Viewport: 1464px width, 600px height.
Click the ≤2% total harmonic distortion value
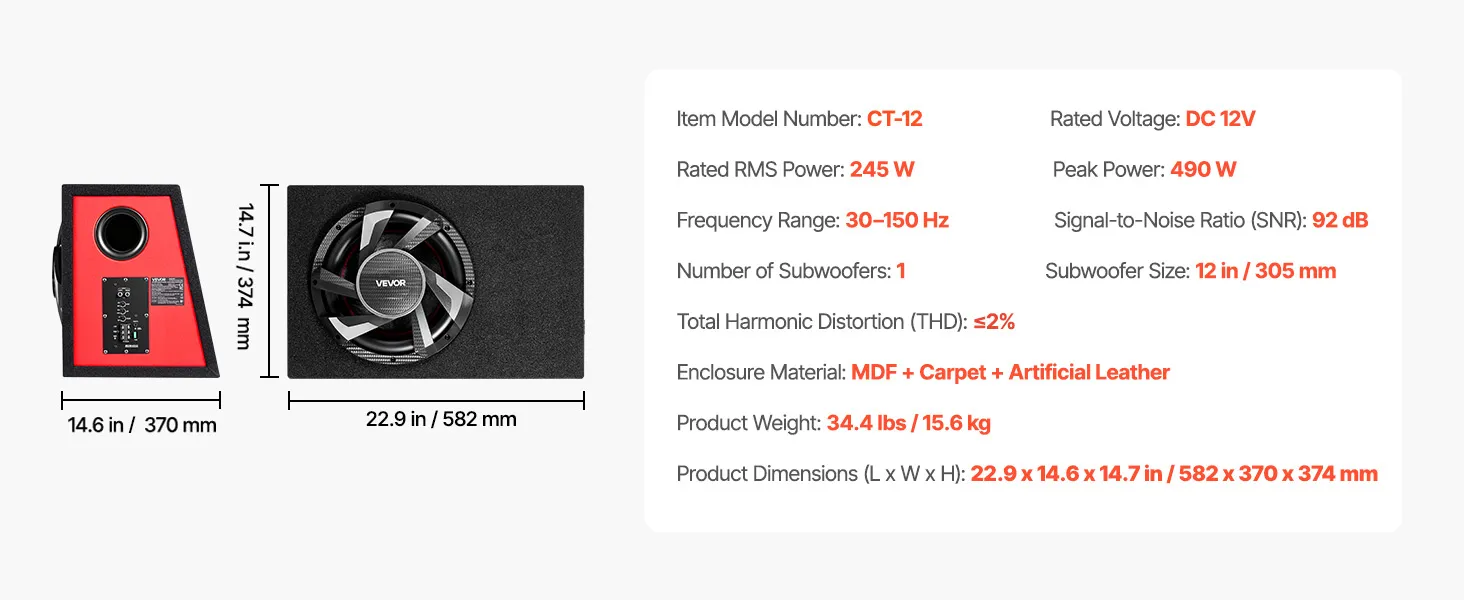[x=994, y=322]
